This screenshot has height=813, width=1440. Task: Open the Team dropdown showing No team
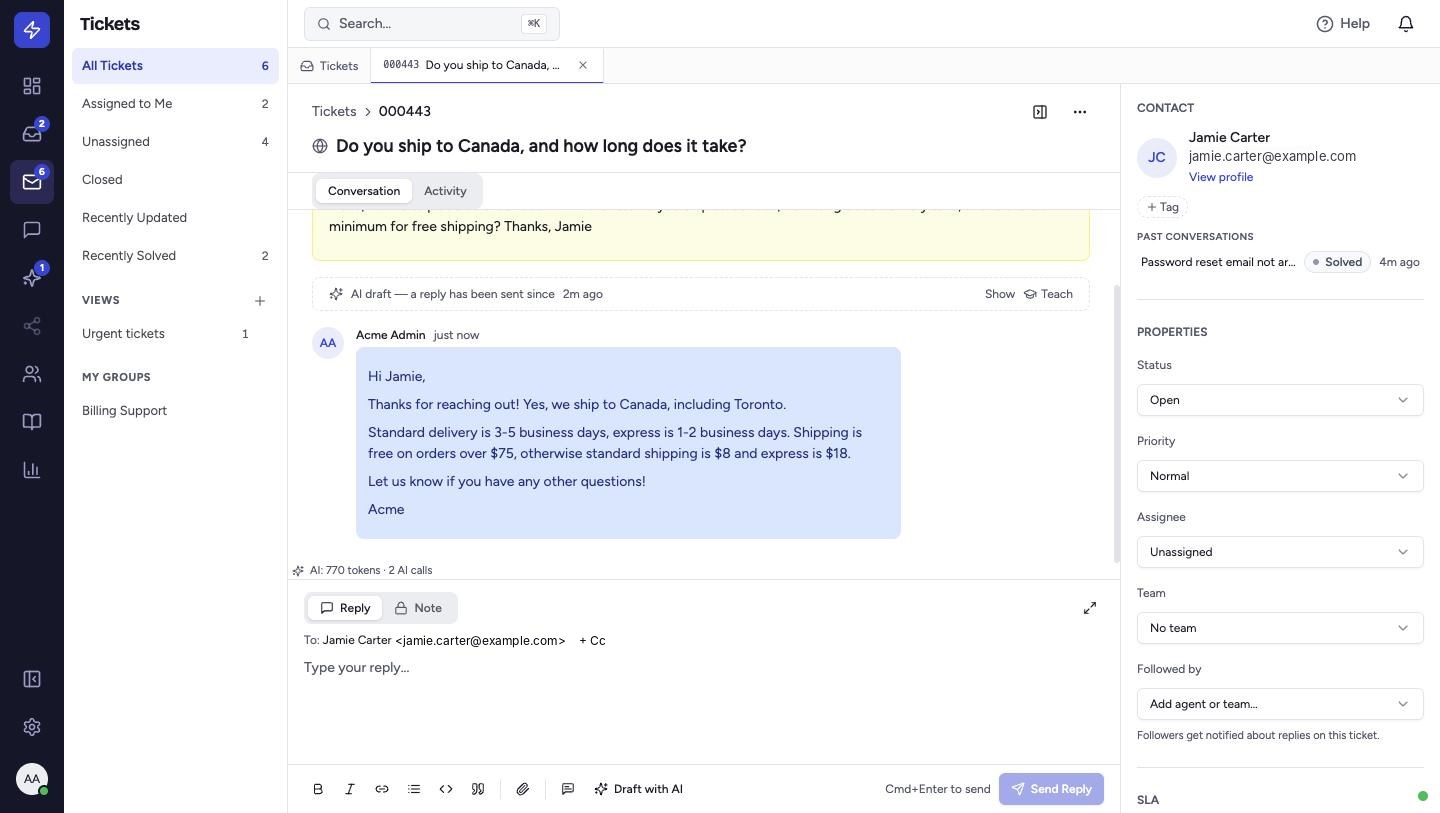pyautogui.click(x=1280, y=628)
